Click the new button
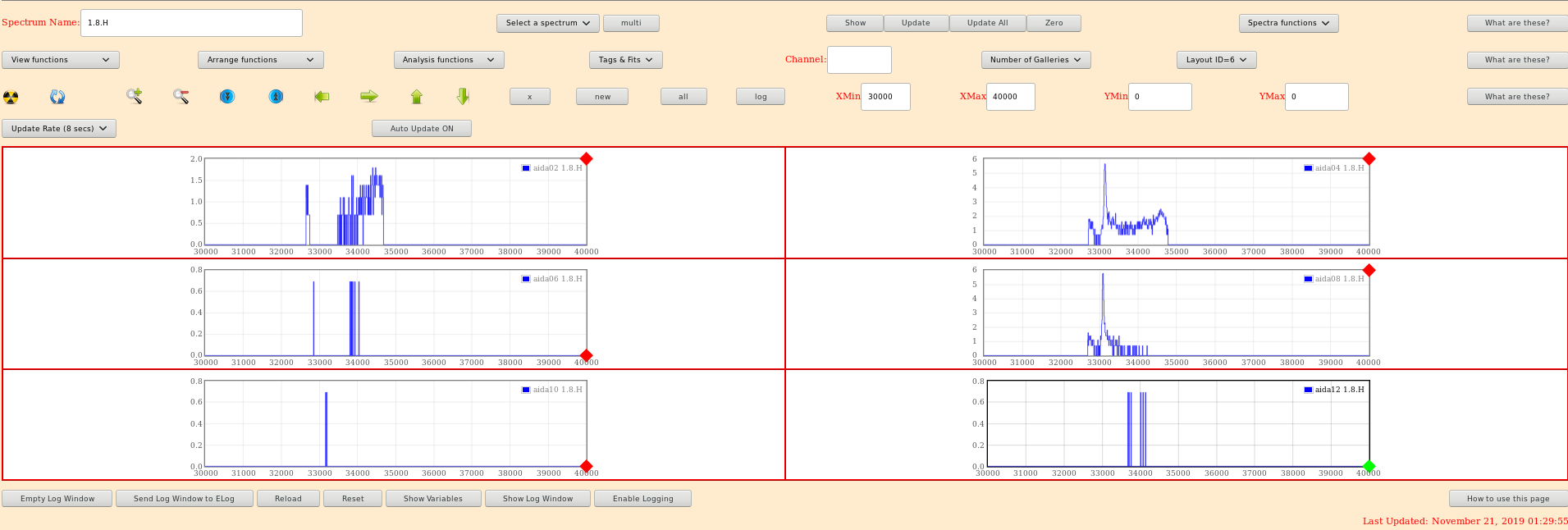Image resolution: width=1568 pixels, height=530 pixels. tap(602, 97)
